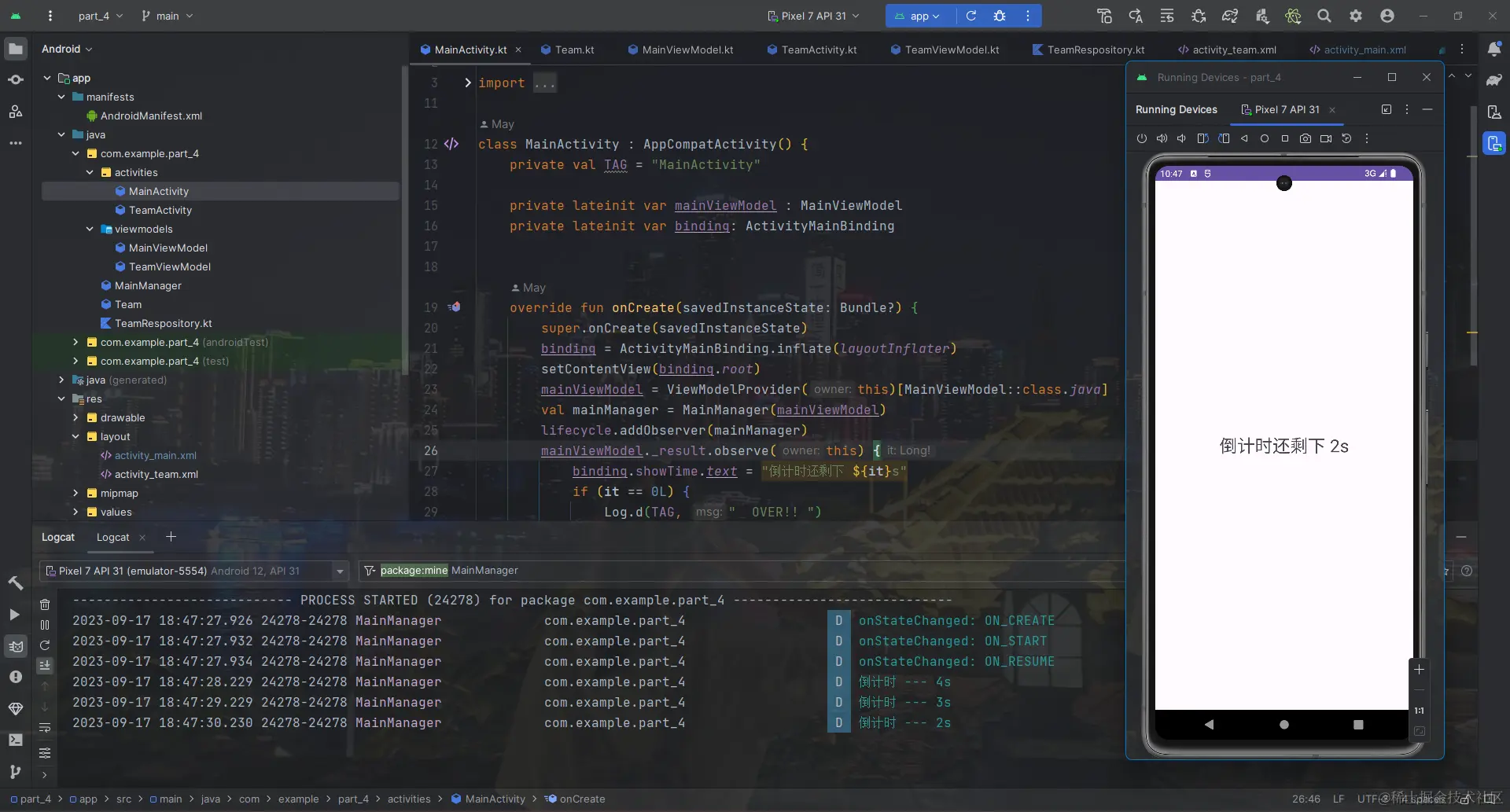The image size is (1510, 812).
Task: Switch to the Team.kt tab
Action: click(568, 50)
